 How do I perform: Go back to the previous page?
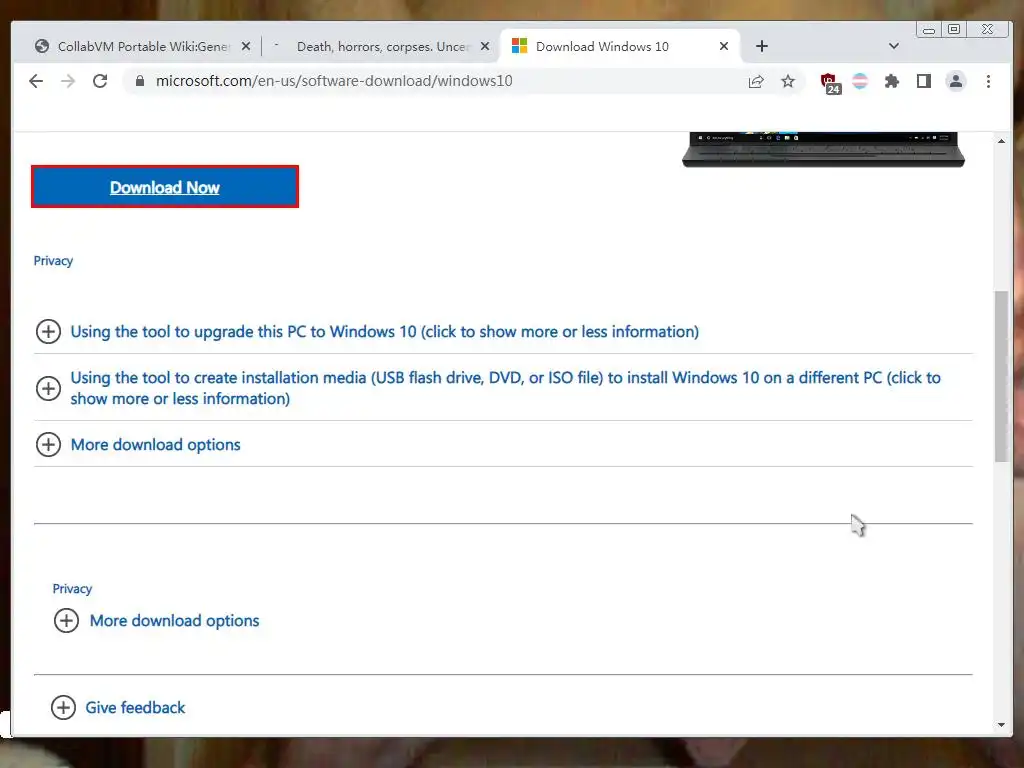36,81
